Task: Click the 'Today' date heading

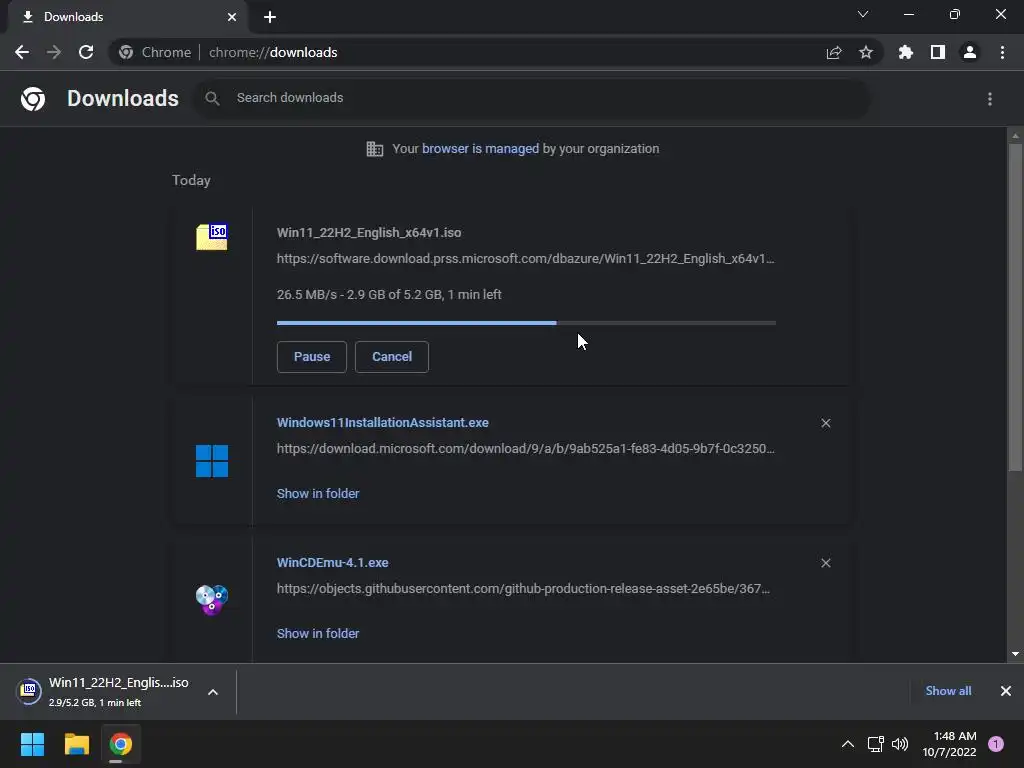Action: pyautogui.click(x=191, y=180)
